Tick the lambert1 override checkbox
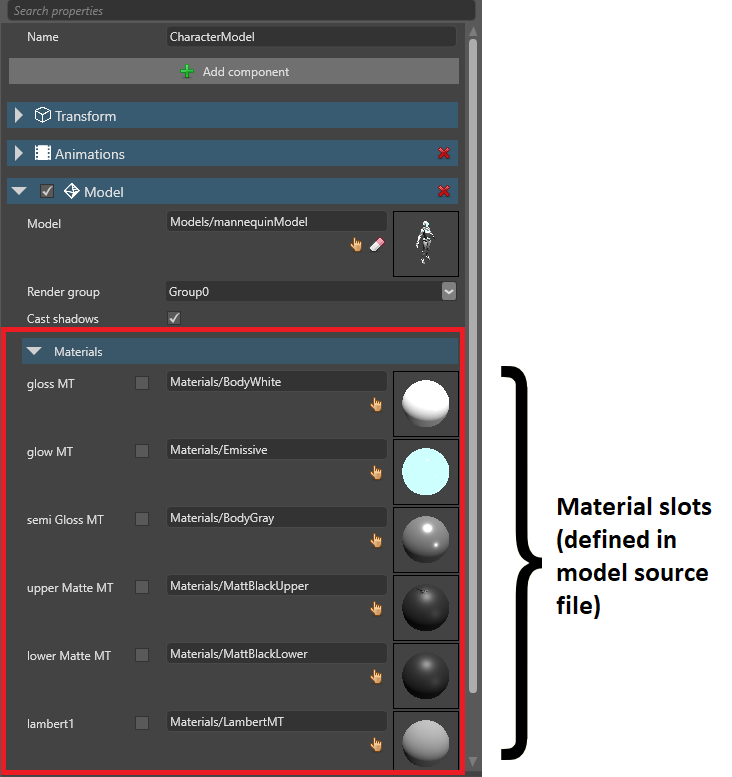Image resolution: width=732 pixels, height=777 pixels. point(142,723)
